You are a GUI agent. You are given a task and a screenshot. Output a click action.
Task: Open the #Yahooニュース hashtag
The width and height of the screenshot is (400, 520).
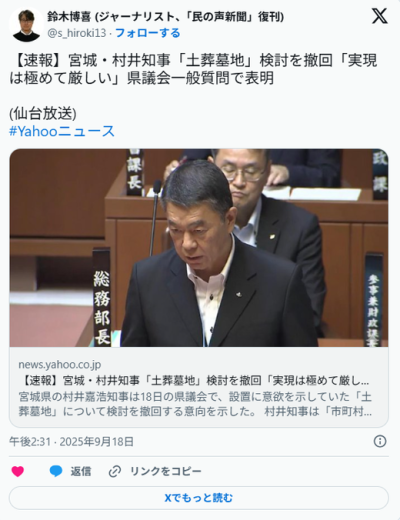pyautogui.click(x=62, y=131)
